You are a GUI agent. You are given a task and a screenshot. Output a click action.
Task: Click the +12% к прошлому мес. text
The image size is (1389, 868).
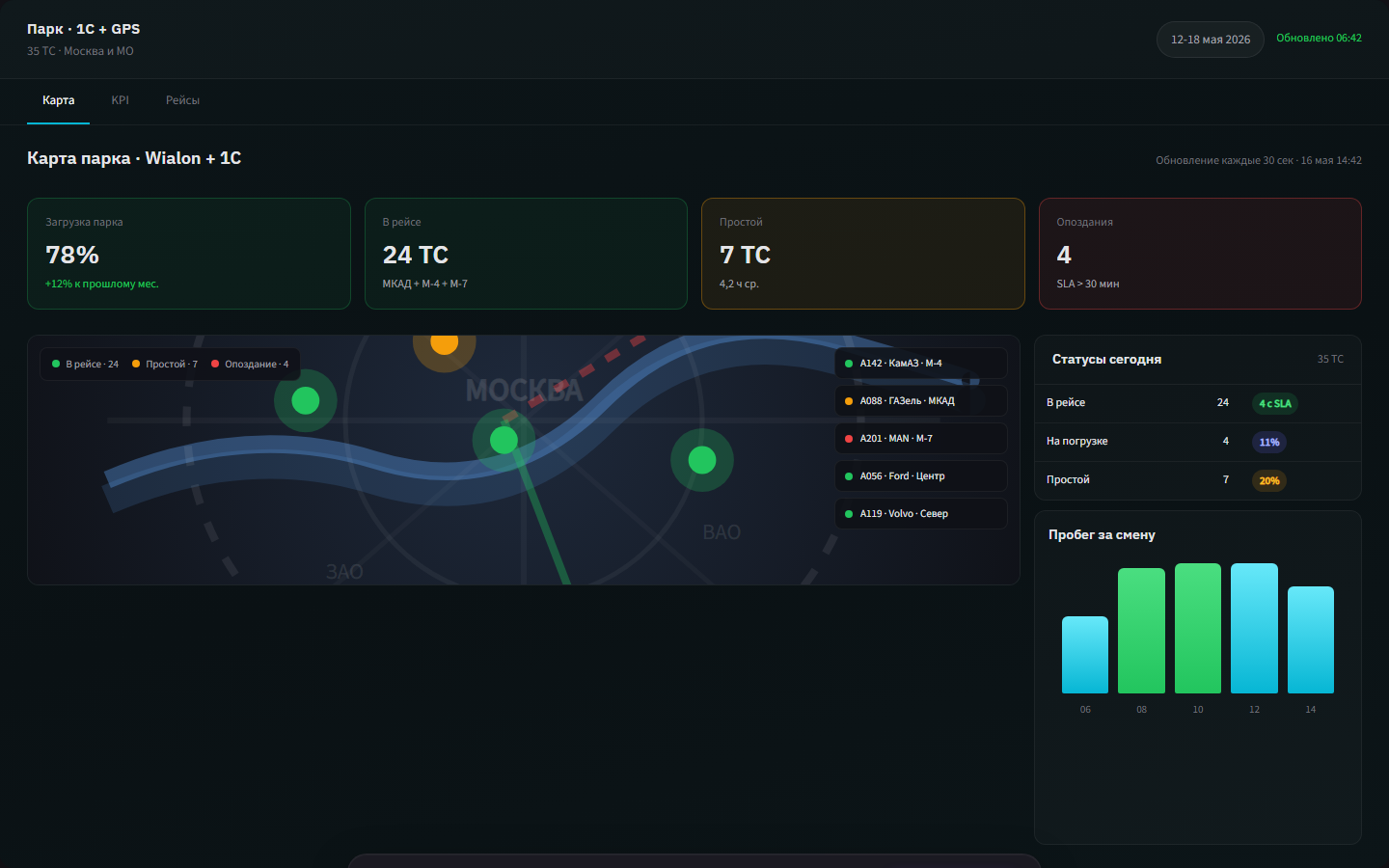coord(102,285)
